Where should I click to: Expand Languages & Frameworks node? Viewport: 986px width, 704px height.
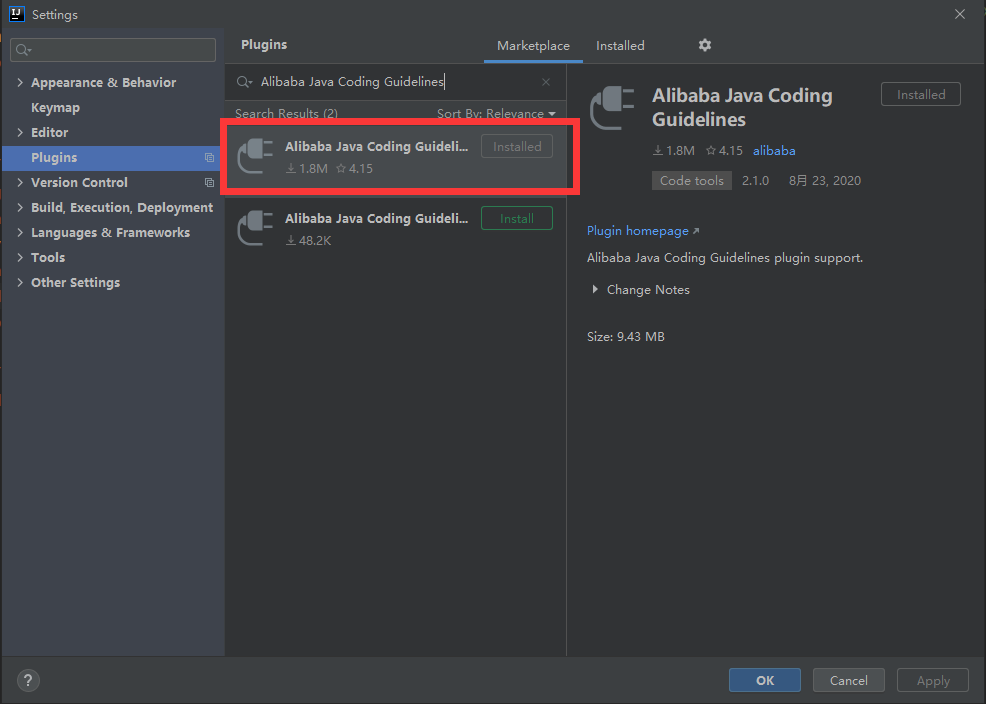(20, 233)
